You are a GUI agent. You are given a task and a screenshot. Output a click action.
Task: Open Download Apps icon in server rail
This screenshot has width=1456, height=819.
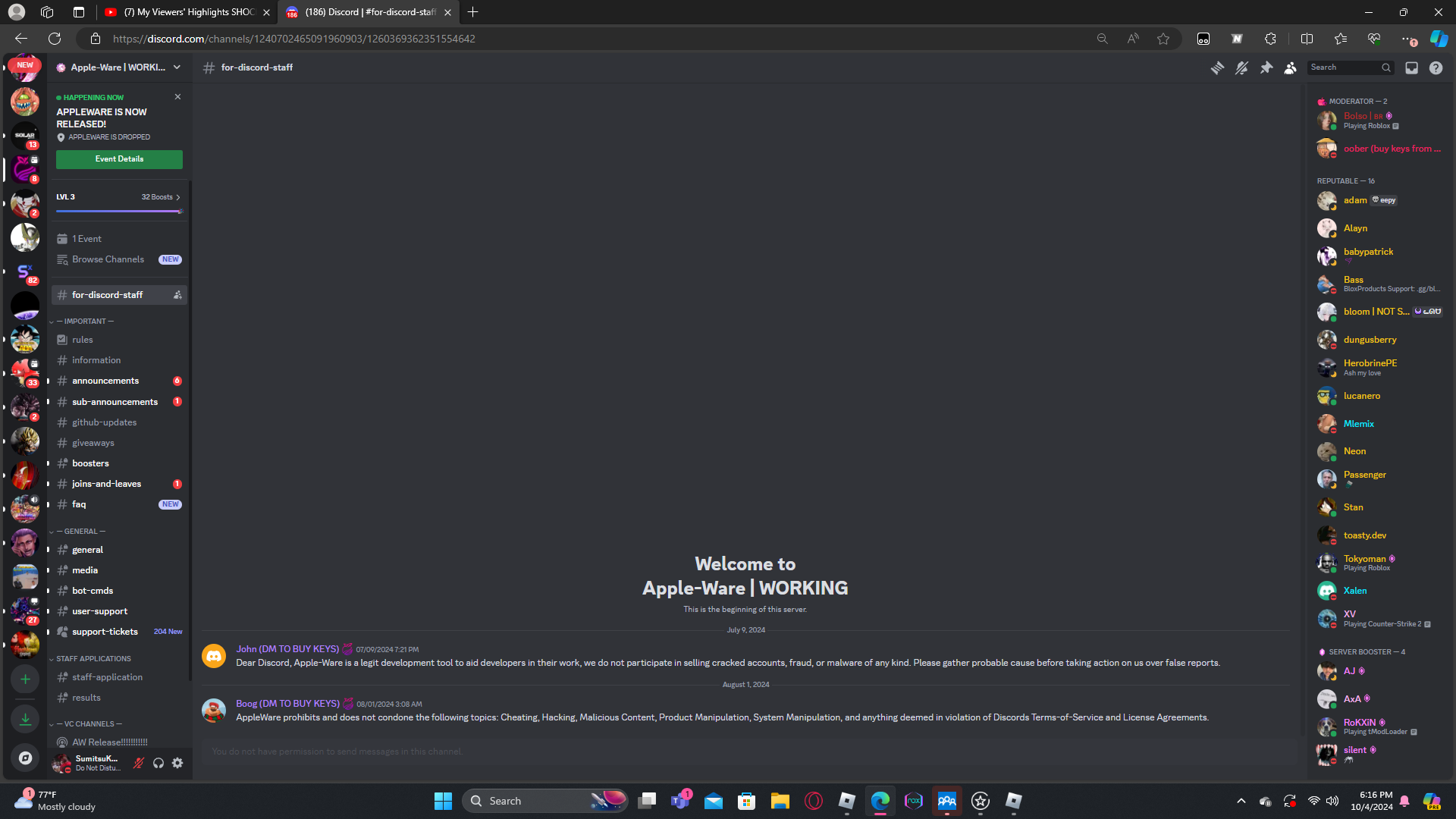pyautogui.click(x=25, y=719)
